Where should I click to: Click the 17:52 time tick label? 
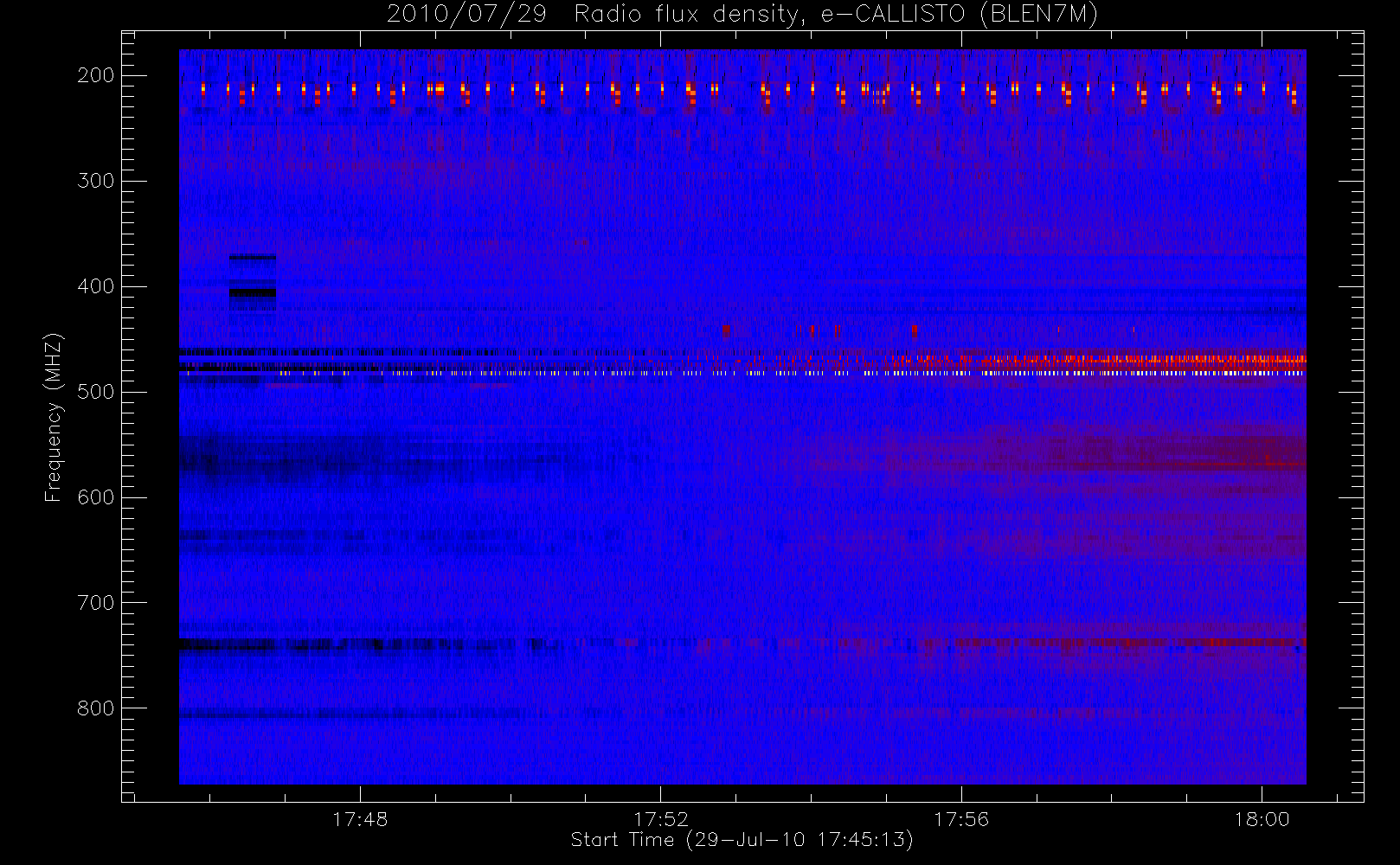(x=661, y=819)
